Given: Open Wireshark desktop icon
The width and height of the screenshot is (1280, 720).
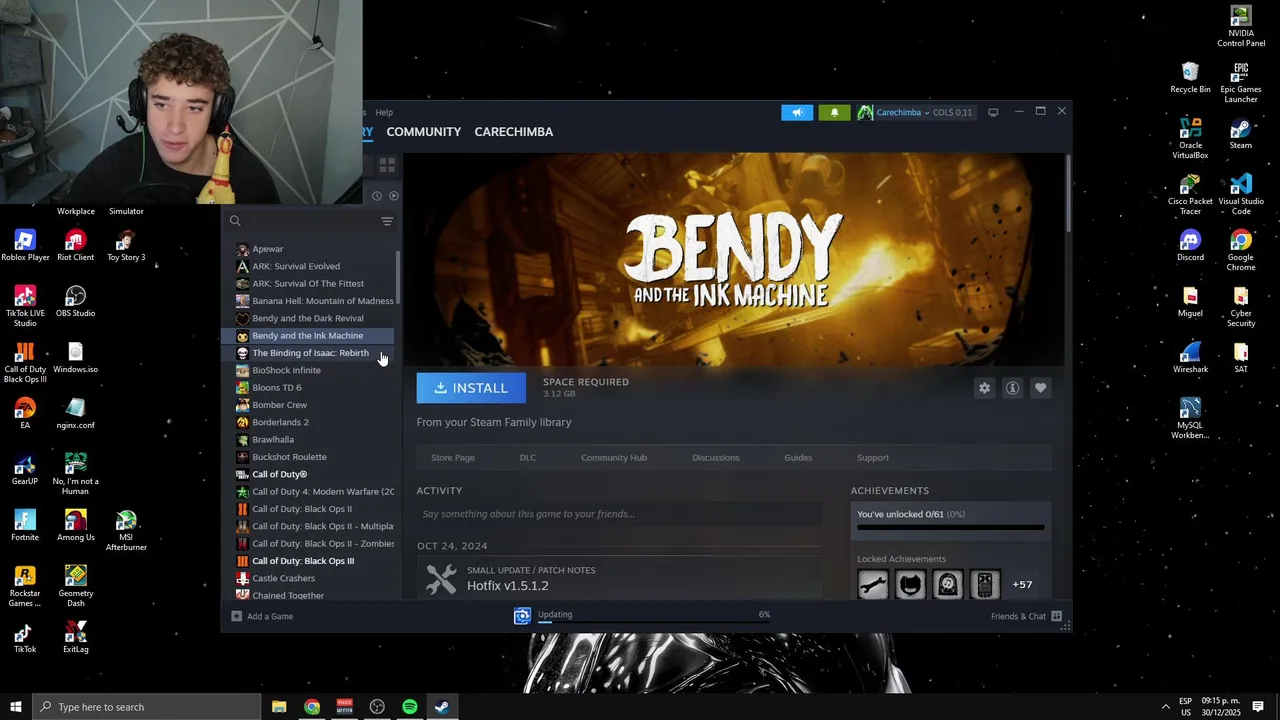Looking at the screenshot, I should click(x=1190, y=357).
